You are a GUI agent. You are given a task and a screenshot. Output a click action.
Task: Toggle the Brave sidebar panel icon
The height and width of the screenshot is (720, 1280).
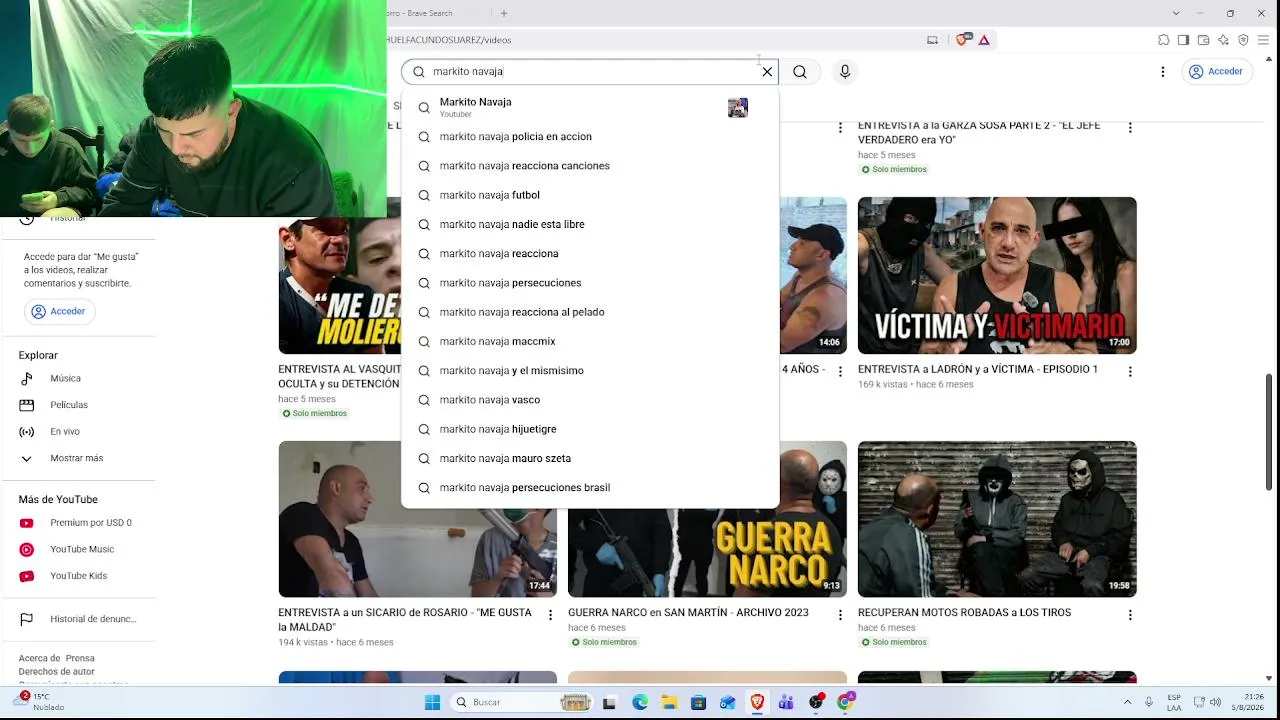point(1183,40)
